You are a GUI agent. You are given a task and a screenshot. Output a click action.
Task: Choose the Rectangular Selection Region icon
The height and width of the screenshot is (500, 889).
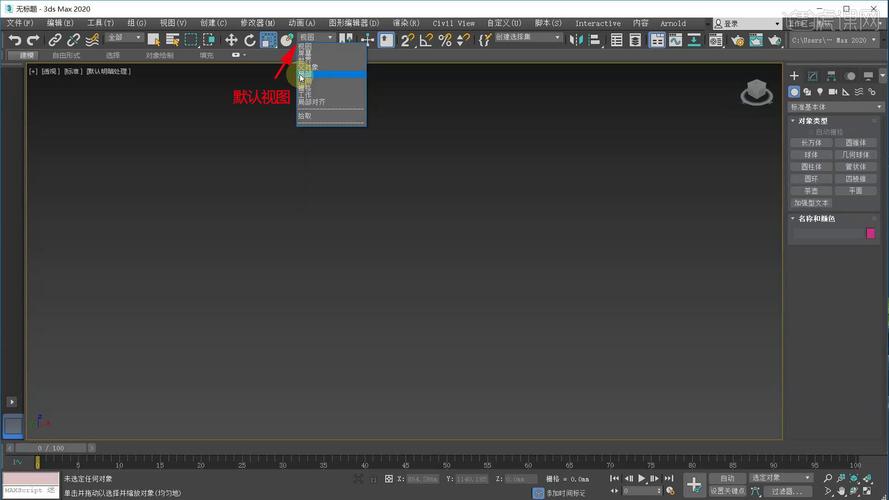(x=191, y=40)
